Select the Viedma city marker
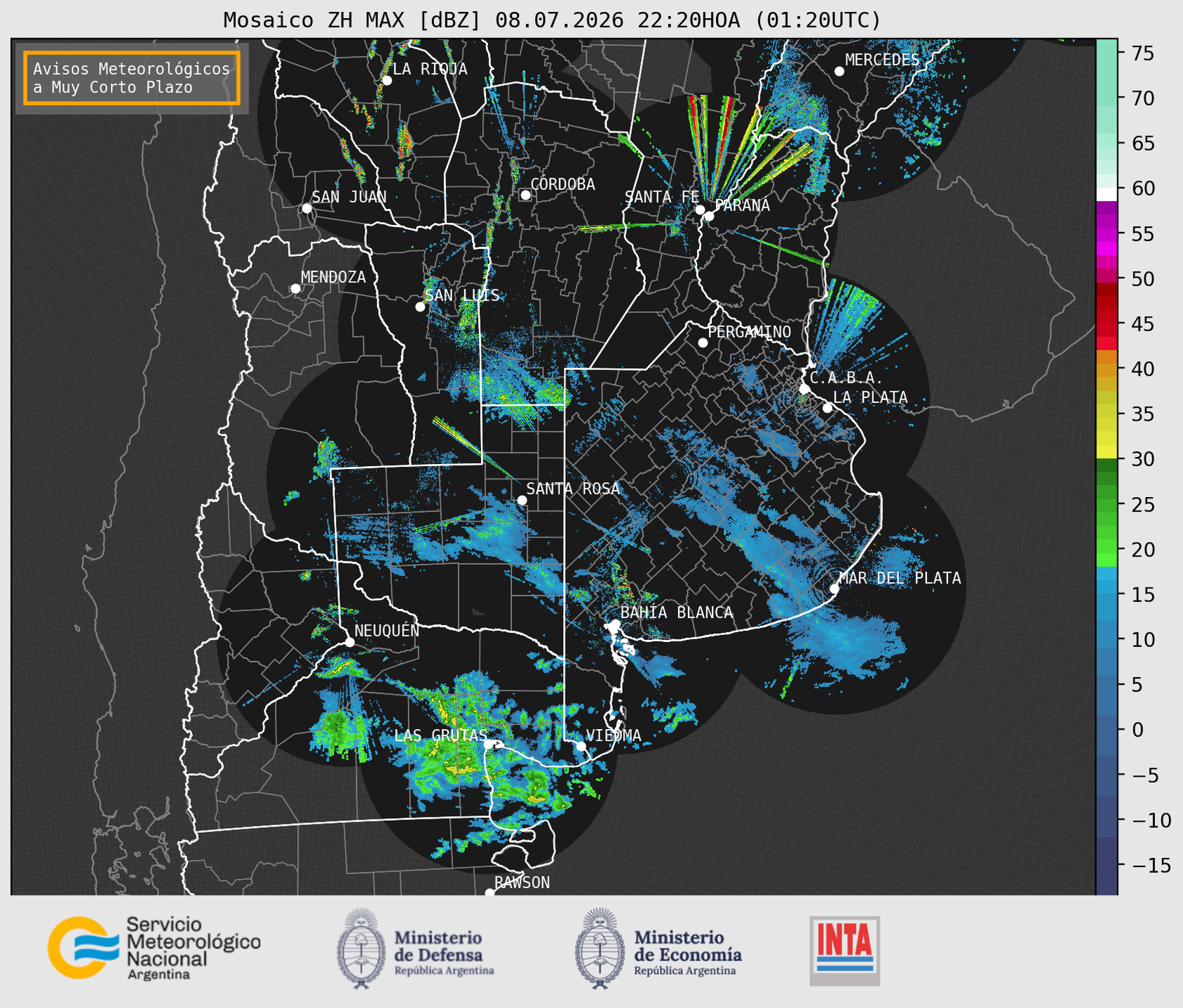The image size is (1183, 1008). 581,746
